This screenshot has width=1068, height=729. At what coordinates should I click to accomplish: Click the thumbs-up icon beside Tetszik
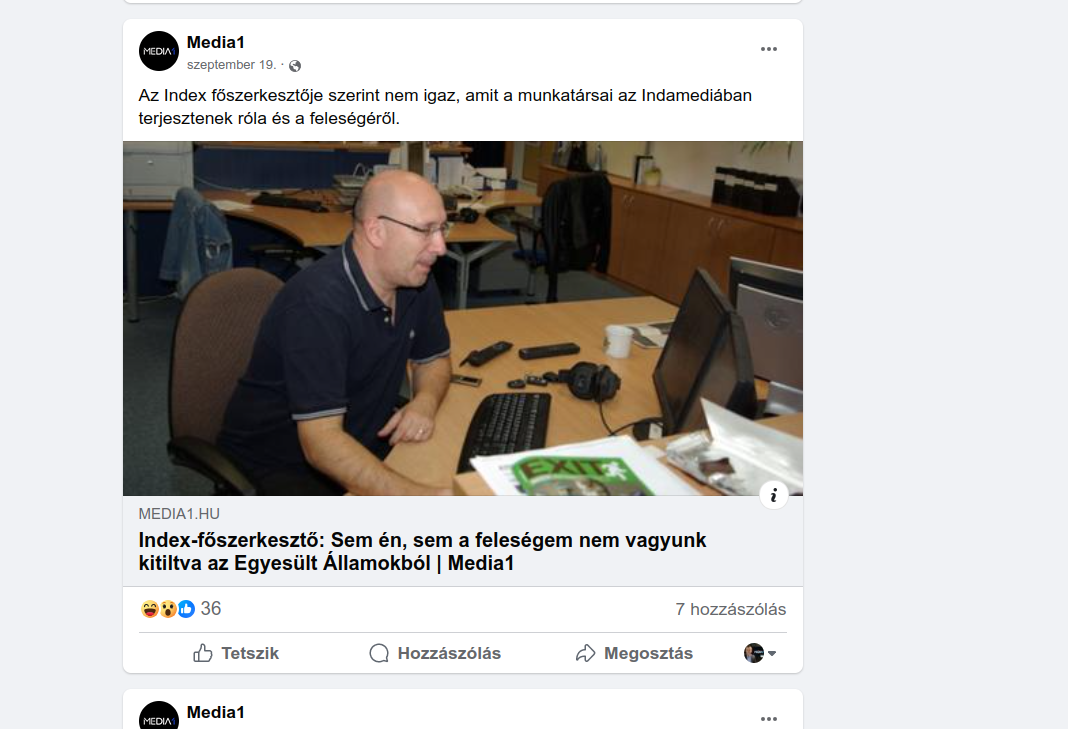tap(202, 653)
